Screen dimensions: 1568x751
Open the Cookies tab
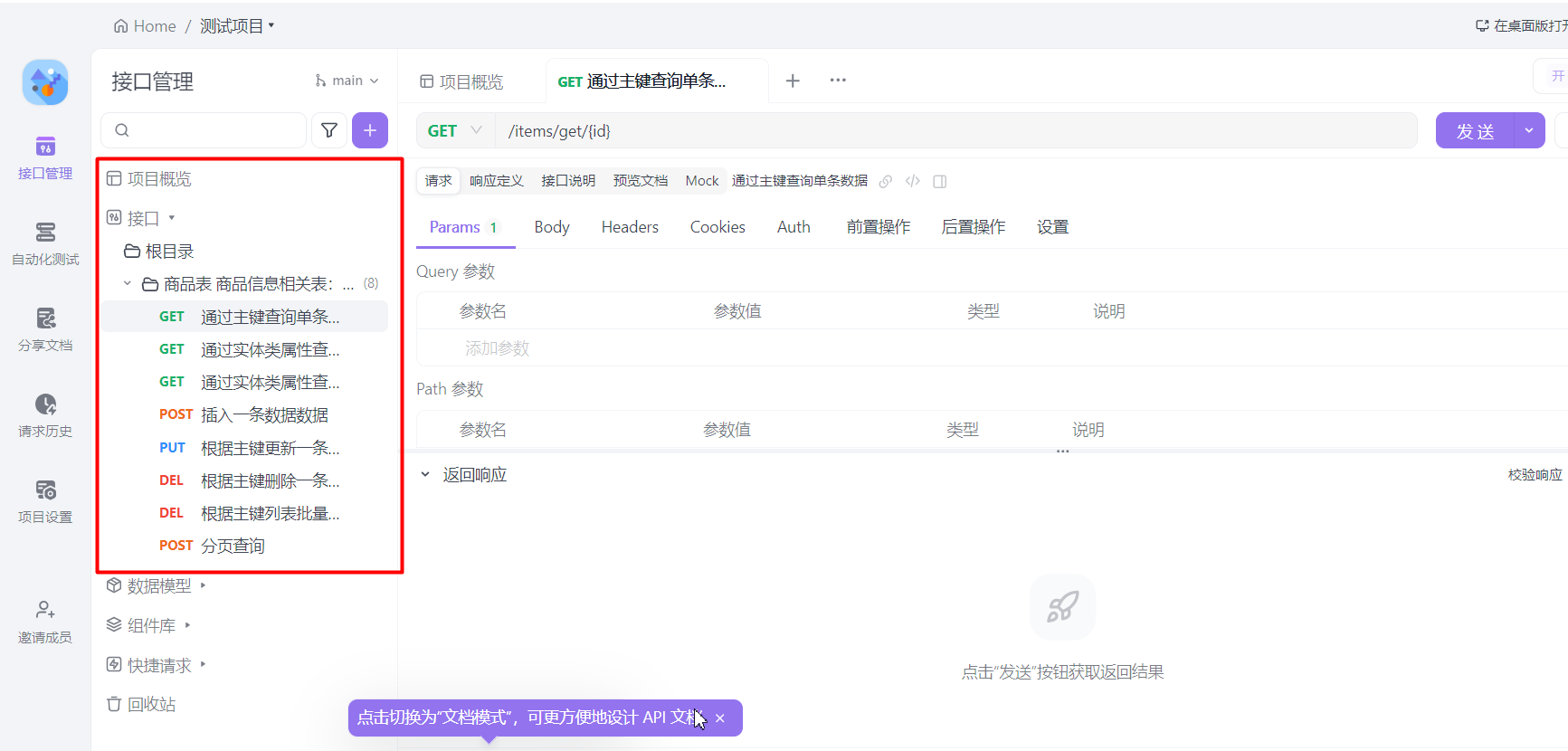717,227
